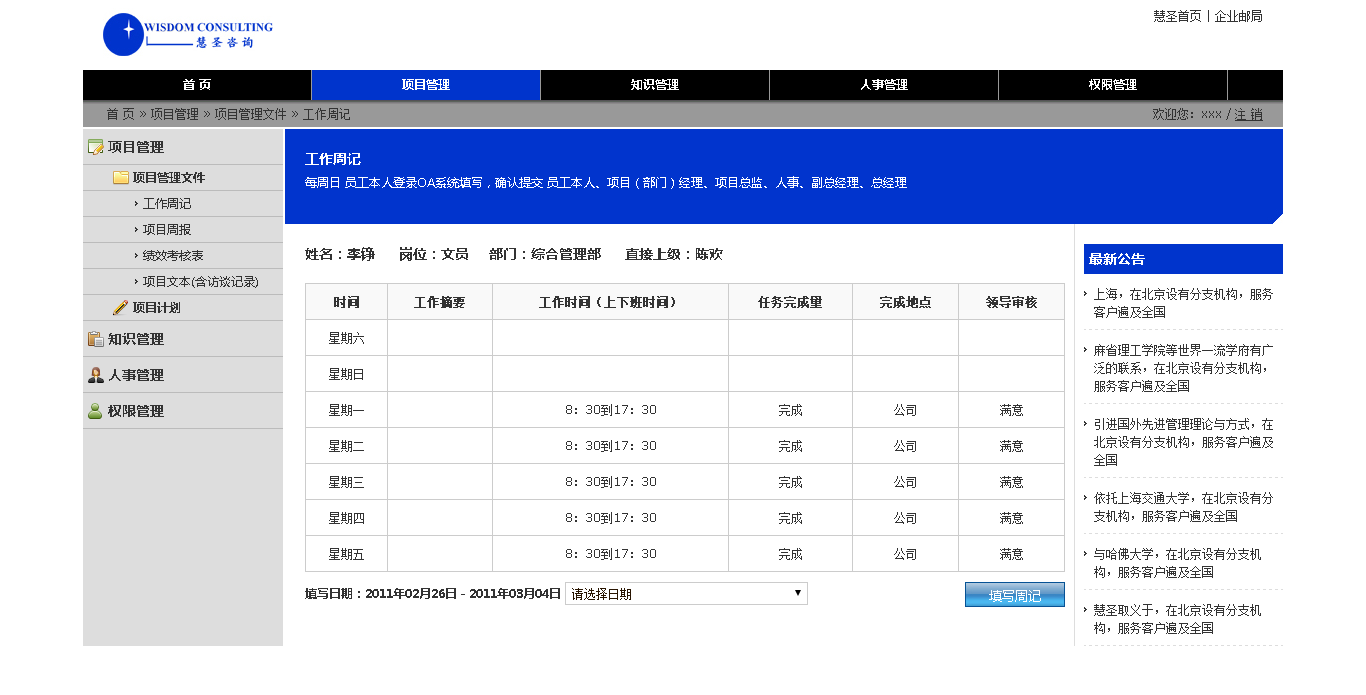Open the 企业邮局 link at top
Screen dimensions: 1366x695
[1238, 16]
